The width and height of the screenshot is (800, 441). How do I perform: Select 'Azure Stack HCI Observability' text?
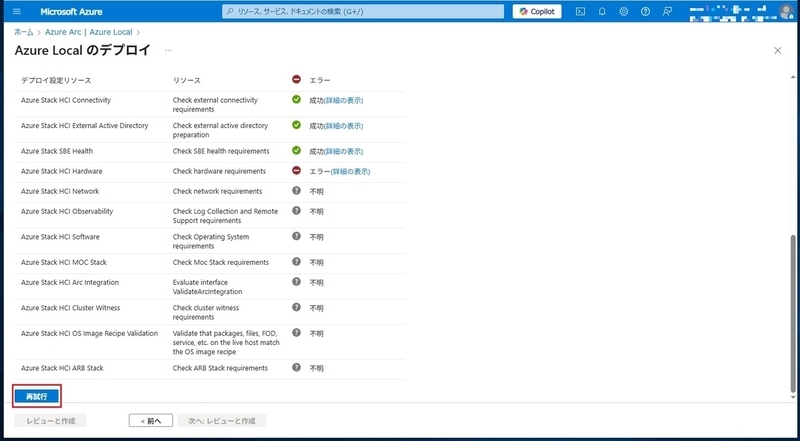[x=67, y=211]
